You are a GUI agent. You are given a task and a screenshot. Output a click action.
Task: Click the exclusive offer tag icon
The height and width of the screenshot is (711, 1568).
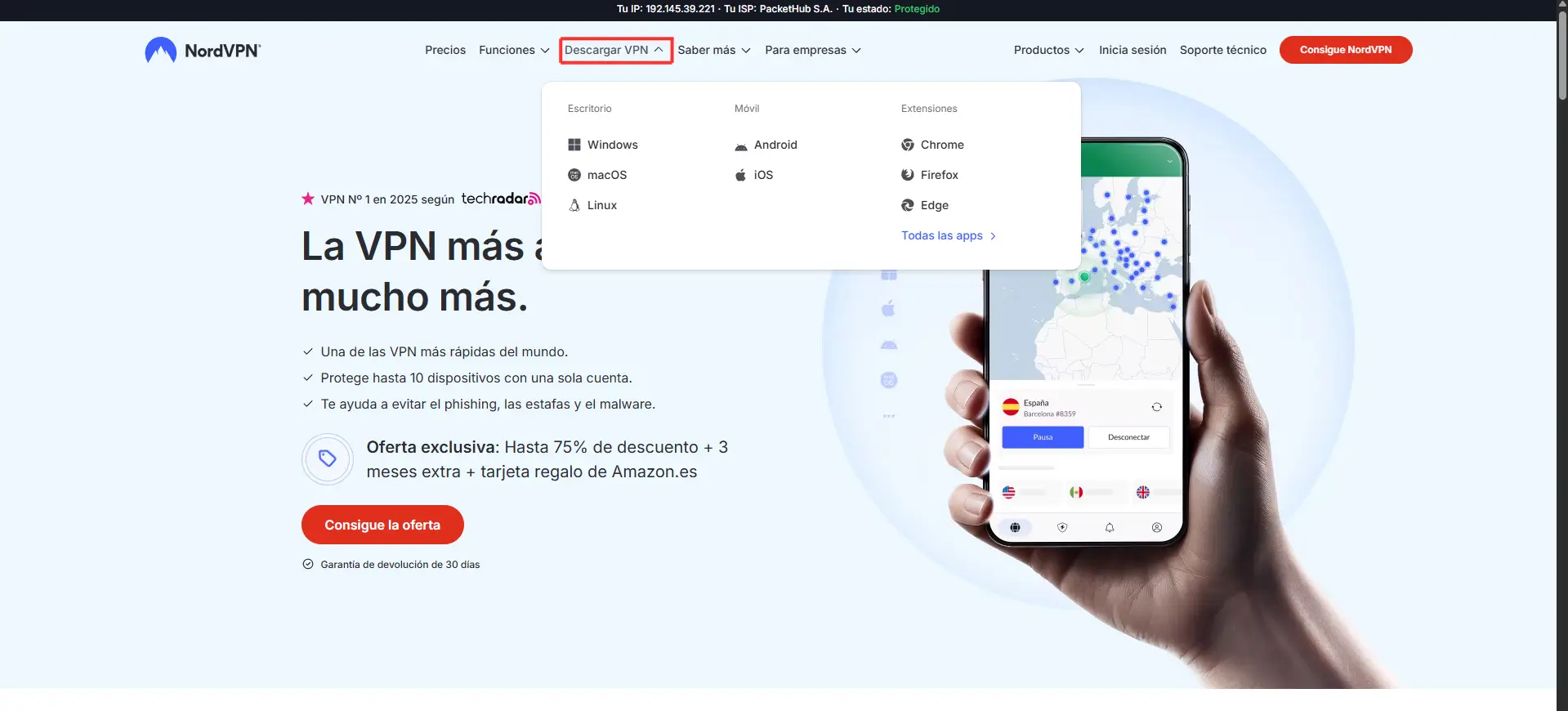[328, 458]
